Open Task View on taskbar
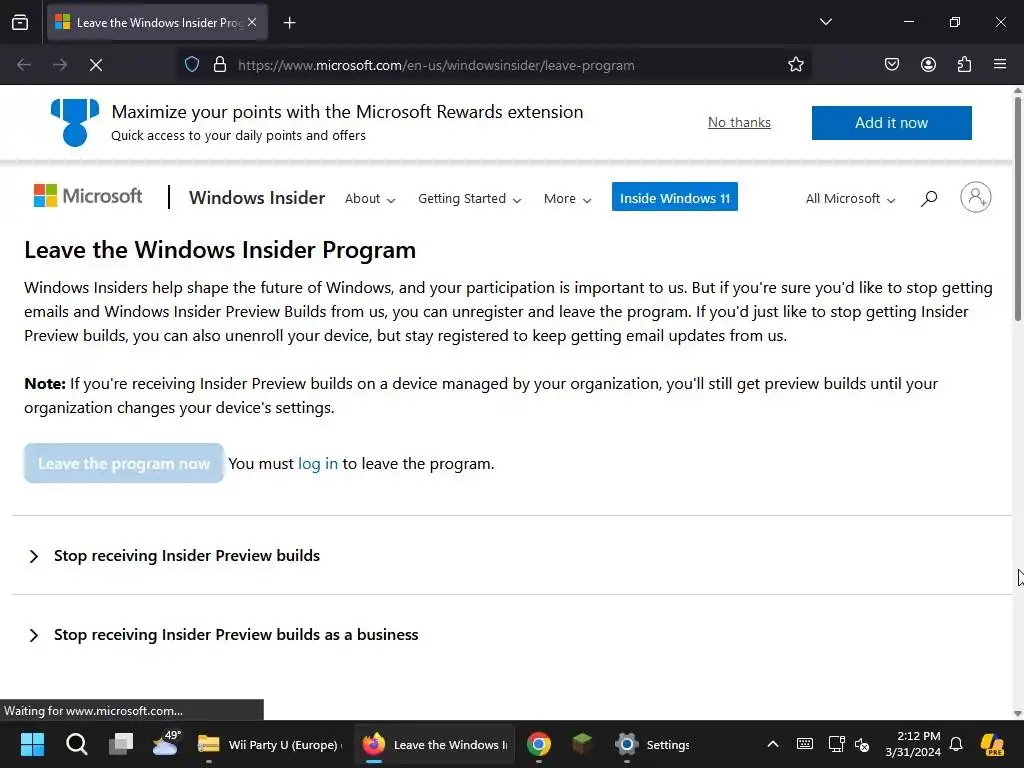The image size is (1024, 768). point(121,744)
